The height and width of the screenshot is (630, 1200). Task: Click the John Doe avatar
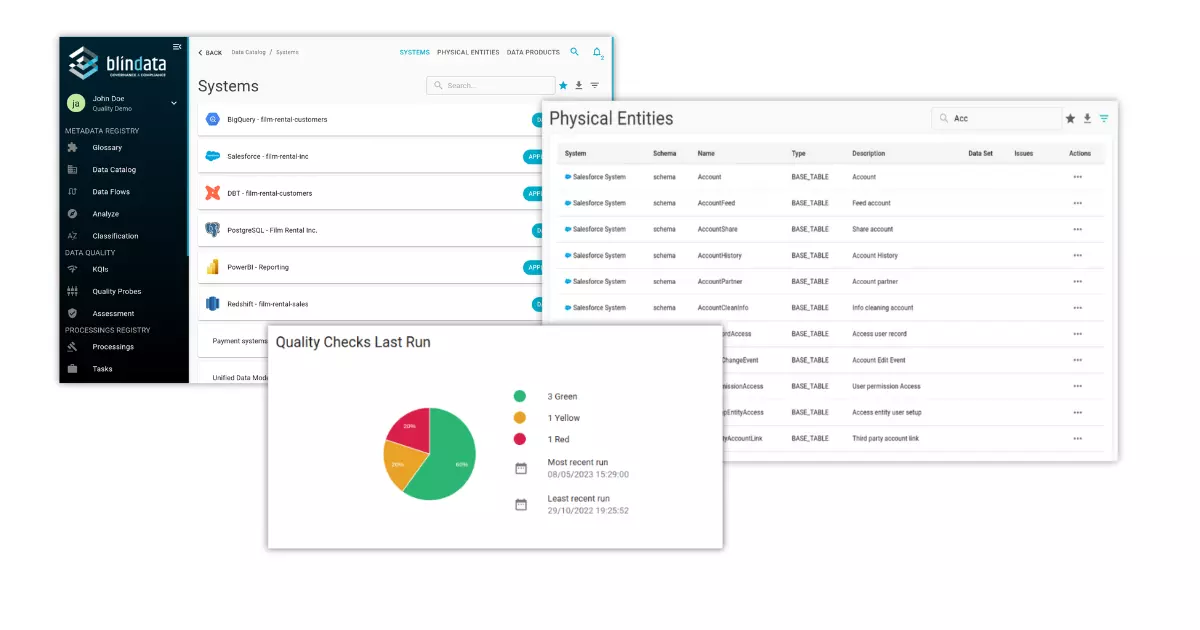click(76, 102)
